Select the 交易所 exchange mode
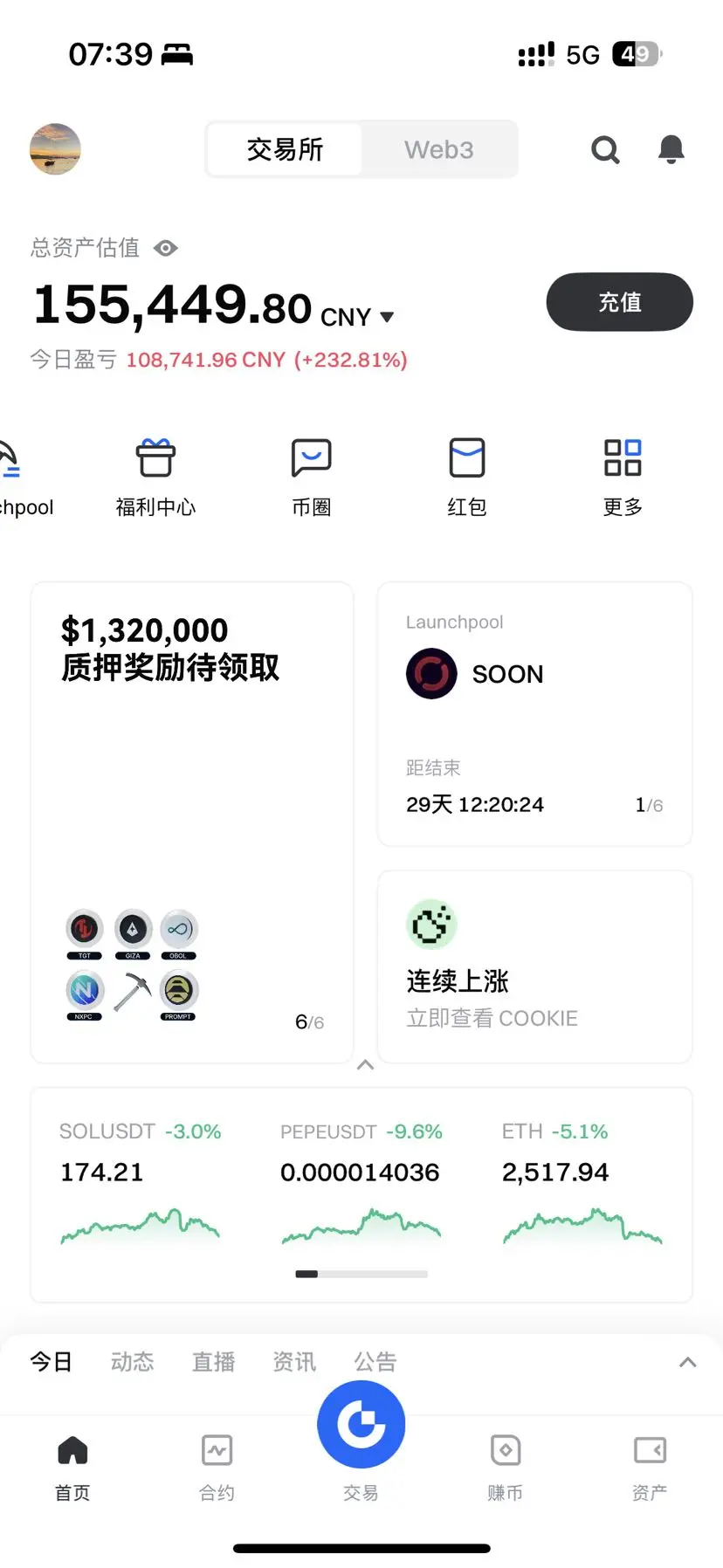Viewport: 723px width, 1568px height. [x=285, y=149]
